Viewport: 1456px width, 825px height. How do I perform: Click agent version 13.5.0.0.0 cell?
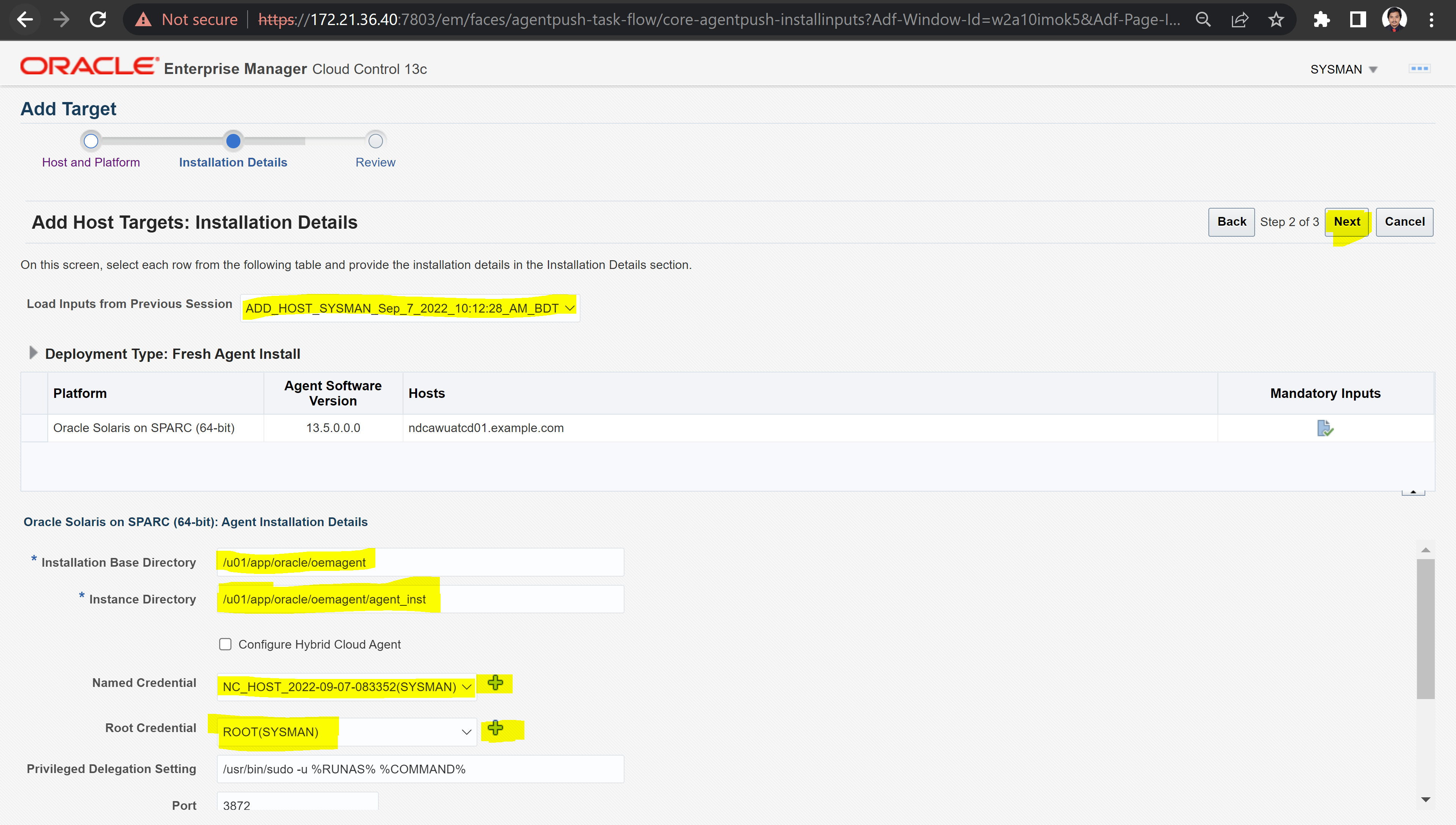pyautogui.click(x=333, y=428)
